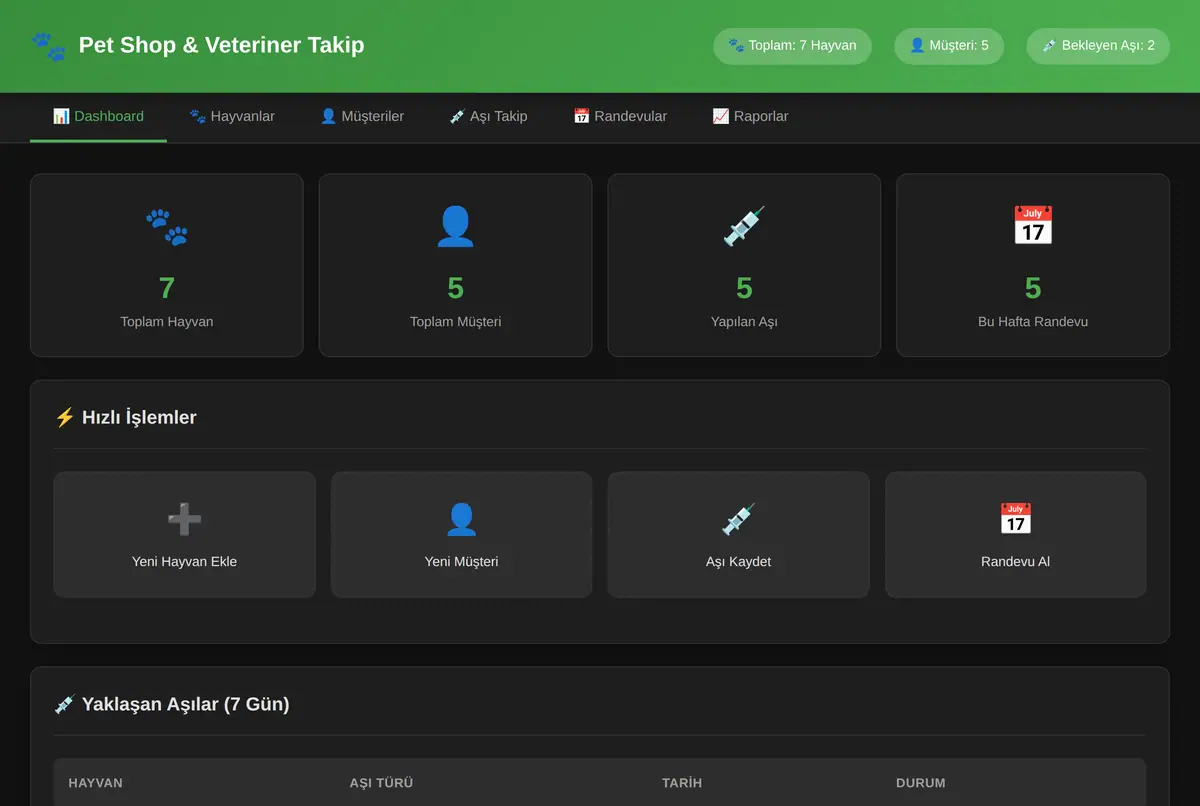Click the AŞI TÜRÜ column header
1200x806 pixels.
point(381,783)
